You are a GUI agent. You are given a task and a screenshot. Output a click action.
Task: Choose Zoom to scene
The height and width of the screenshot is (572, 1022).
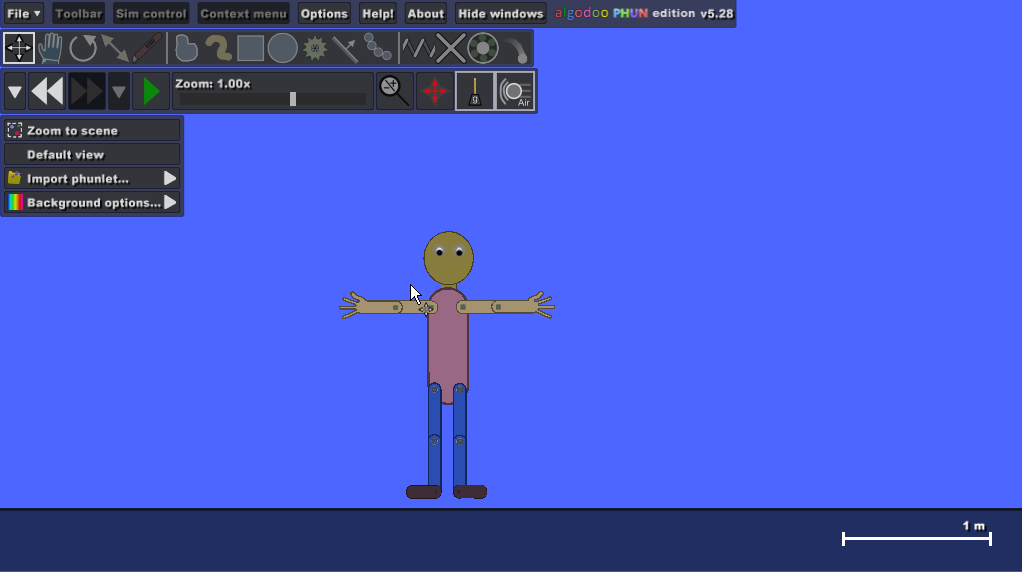[92, 130]
